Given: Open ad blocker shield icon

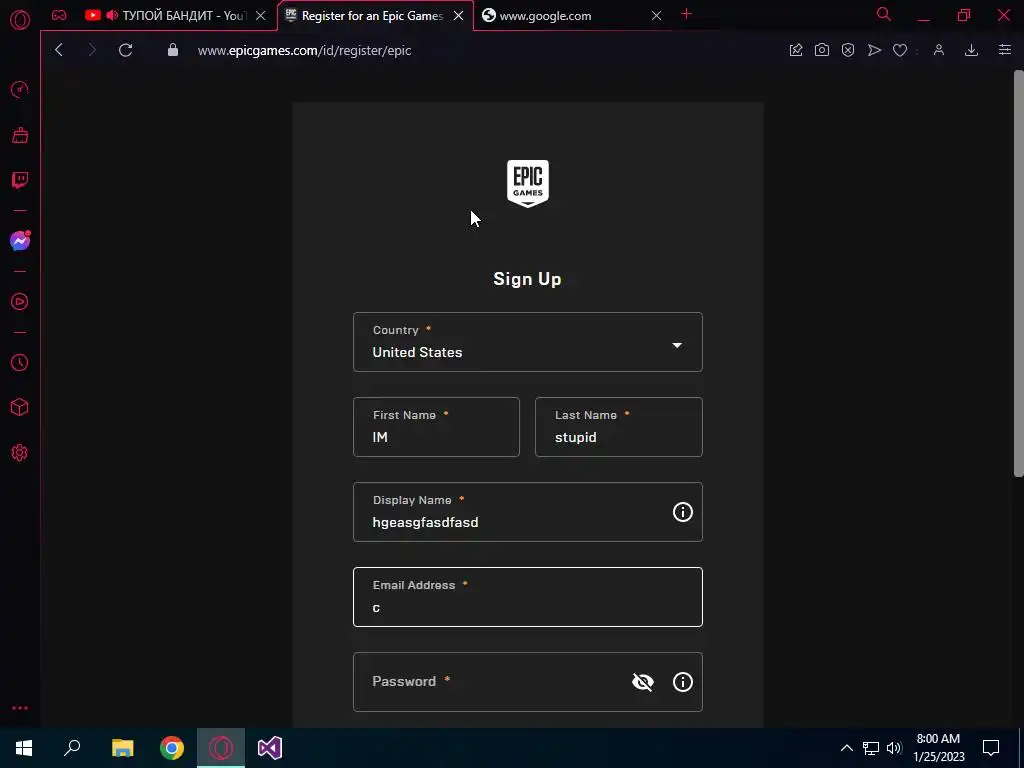Looking at the screenshot, I should coord(848,50).
